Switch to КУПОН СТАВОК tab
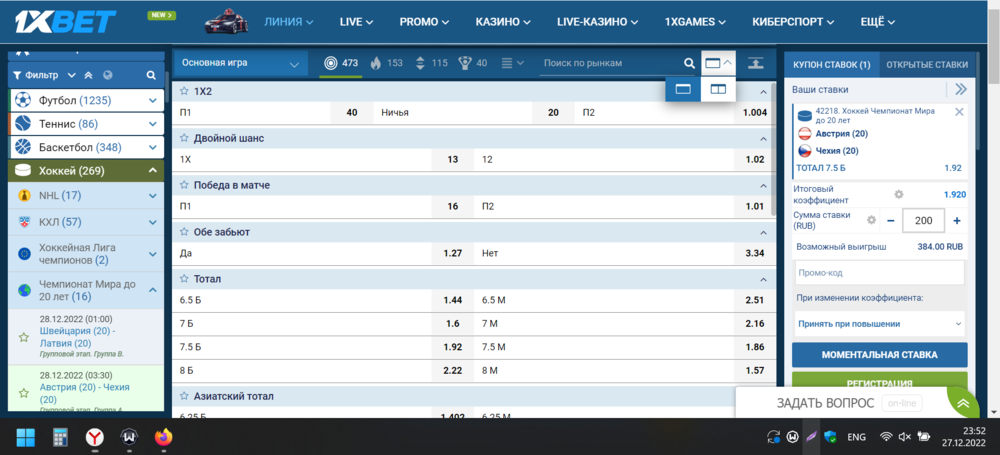Screen dimensions: 1000x455 point(831,64)
